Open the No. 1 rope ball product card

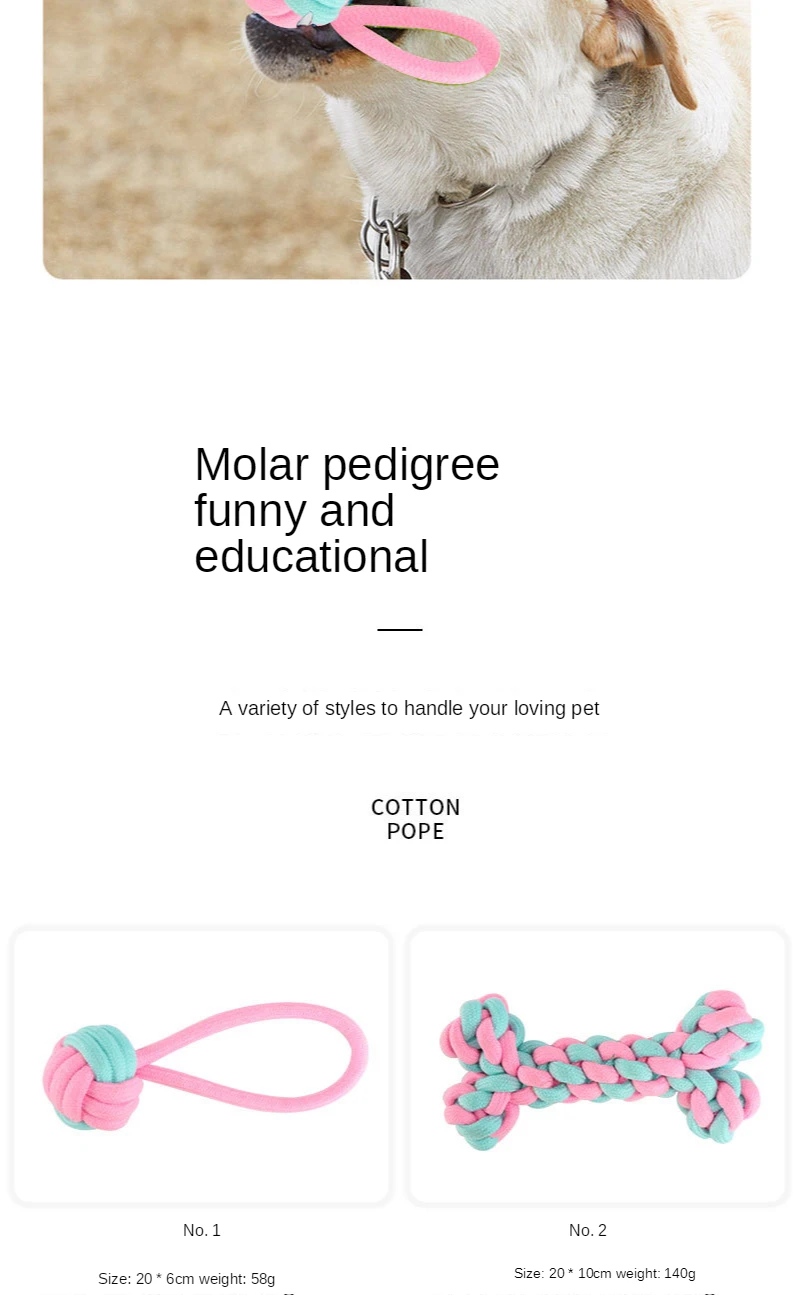(201, 1066)
